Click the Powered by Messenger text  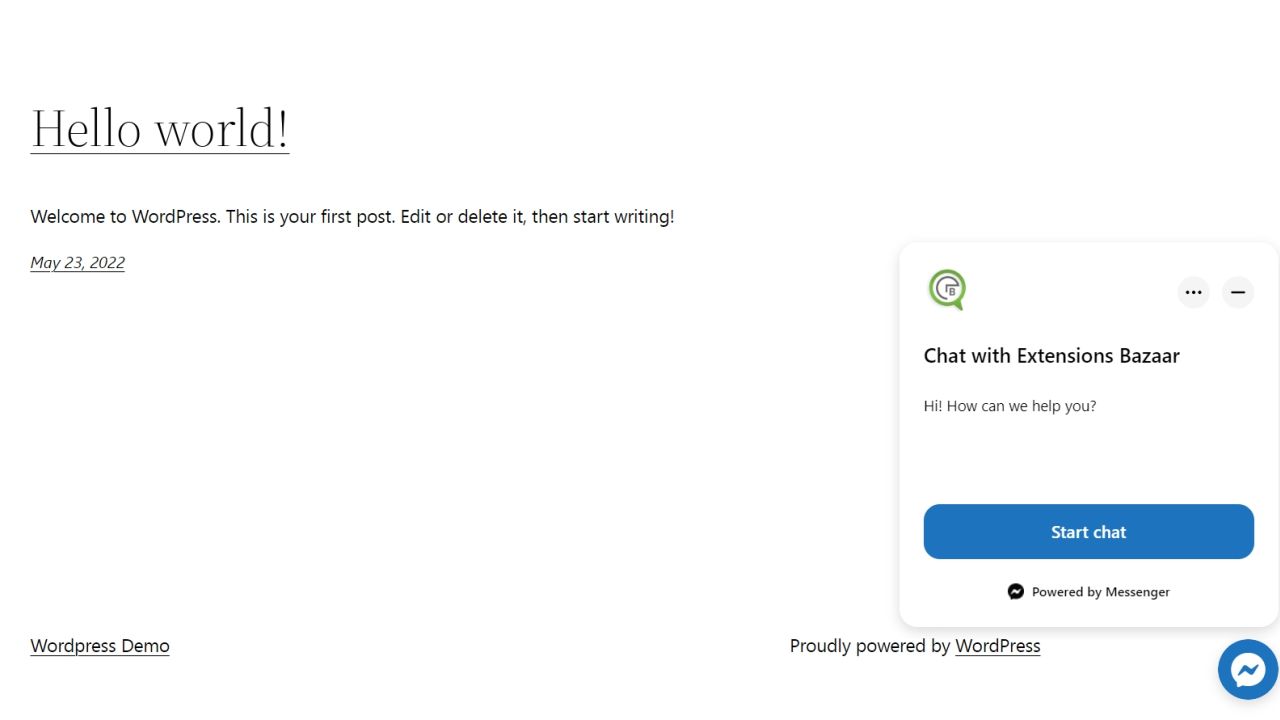pos(1100,592)
